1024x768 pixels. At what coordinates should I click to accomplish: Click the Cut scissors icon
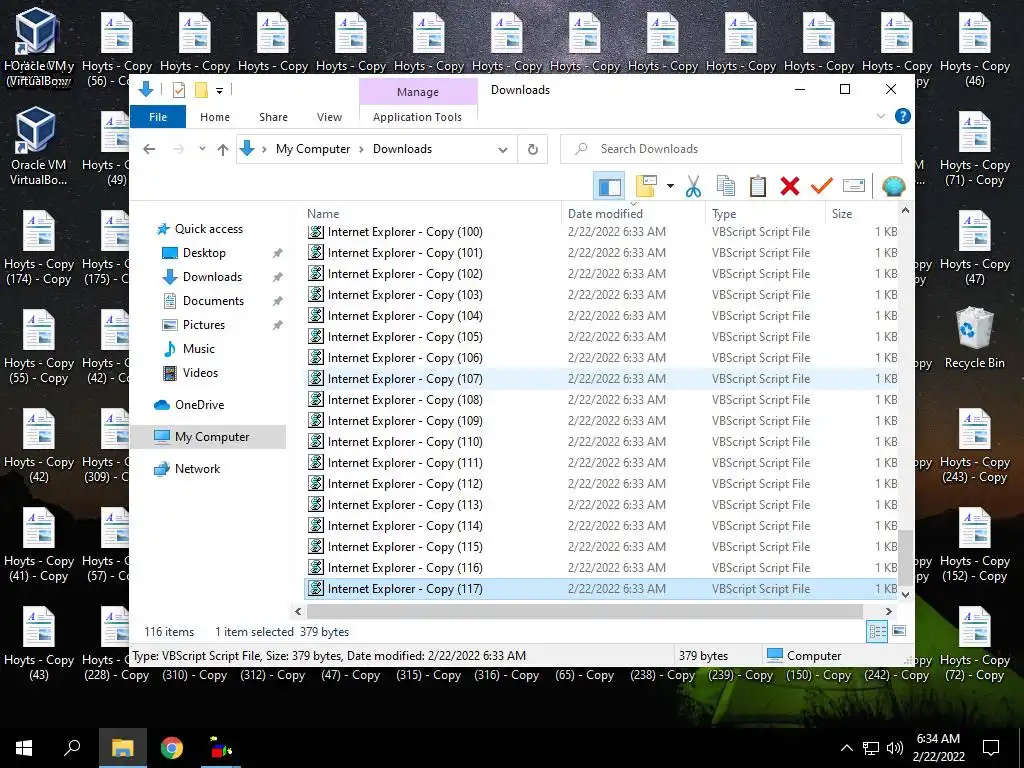(x=694, y=186)
